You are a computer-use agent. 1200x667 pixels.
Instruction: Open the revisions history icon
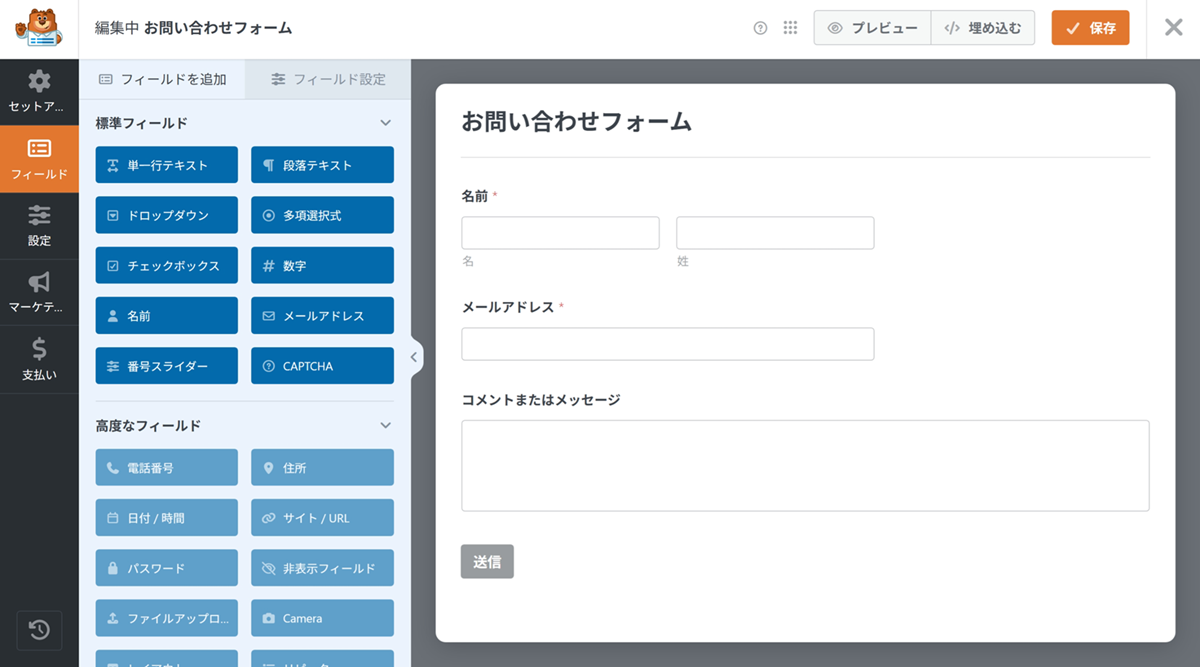[39, 630]
